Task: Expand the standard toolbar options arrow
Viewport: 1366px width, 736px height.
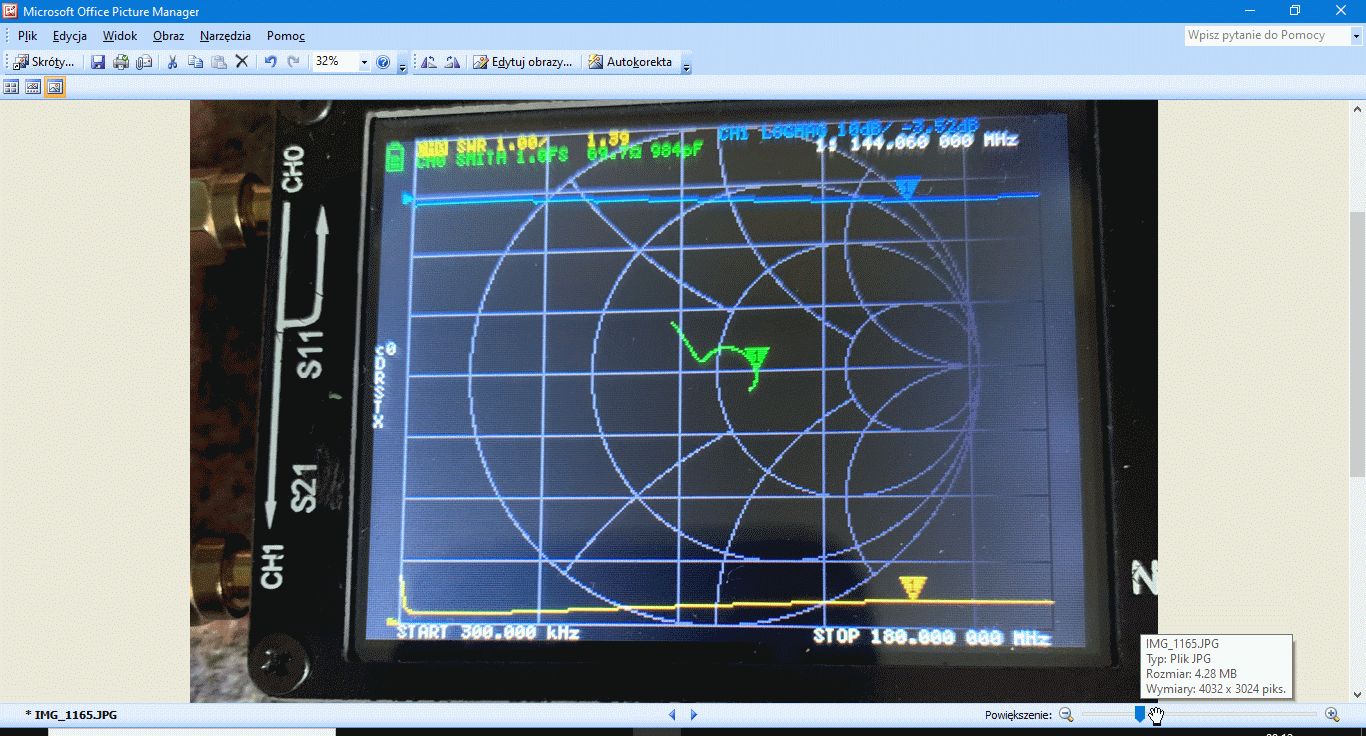Action: click(x=402, y=66)
